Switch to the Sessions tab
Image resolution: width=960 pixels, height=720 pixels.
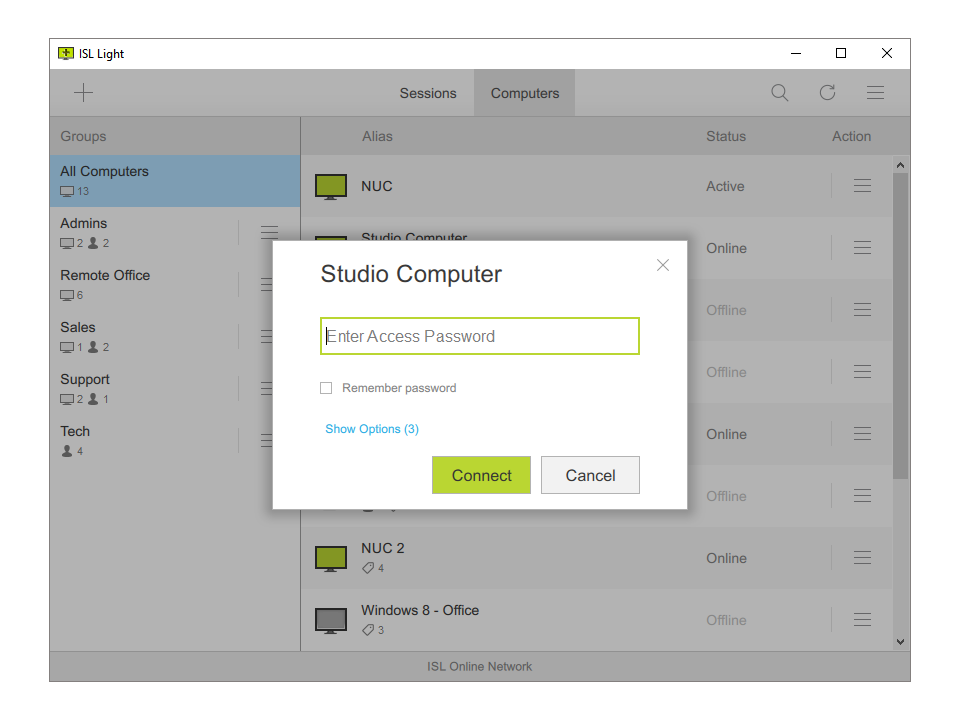(x=428, y=92)
